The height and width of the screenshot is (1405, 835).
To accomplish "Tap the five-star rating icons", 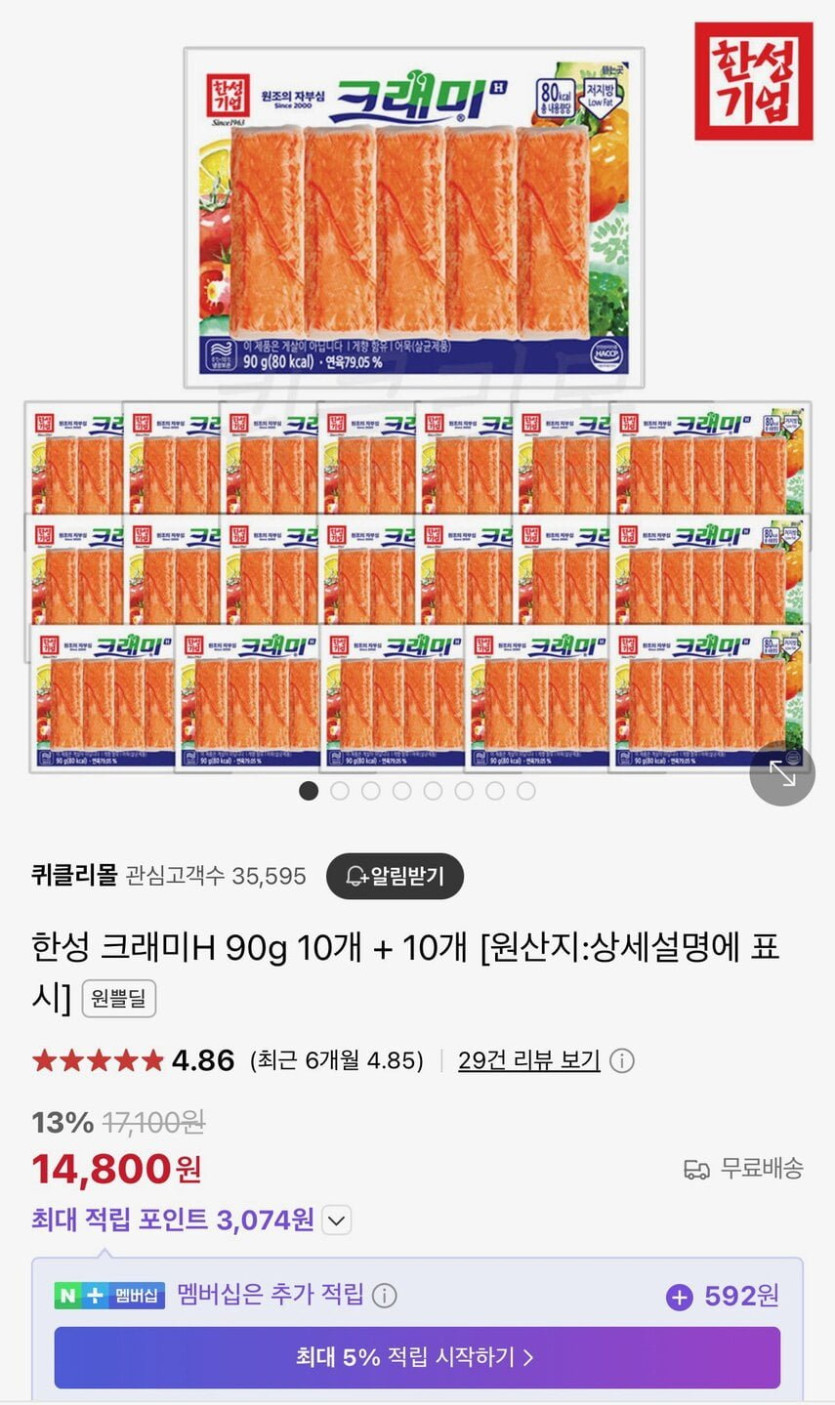I will pyautogui.click(x=98, y=1060).
